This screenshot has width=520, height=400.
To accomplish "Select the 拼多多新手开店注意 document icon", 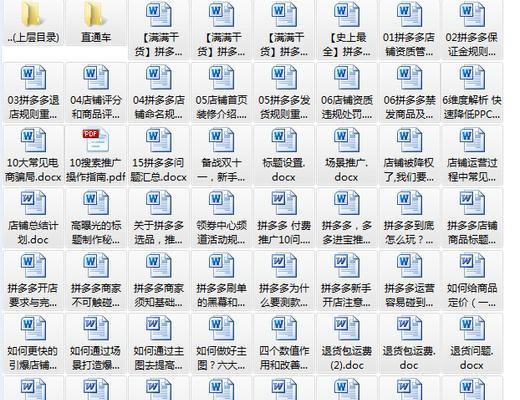I will 346,265.
